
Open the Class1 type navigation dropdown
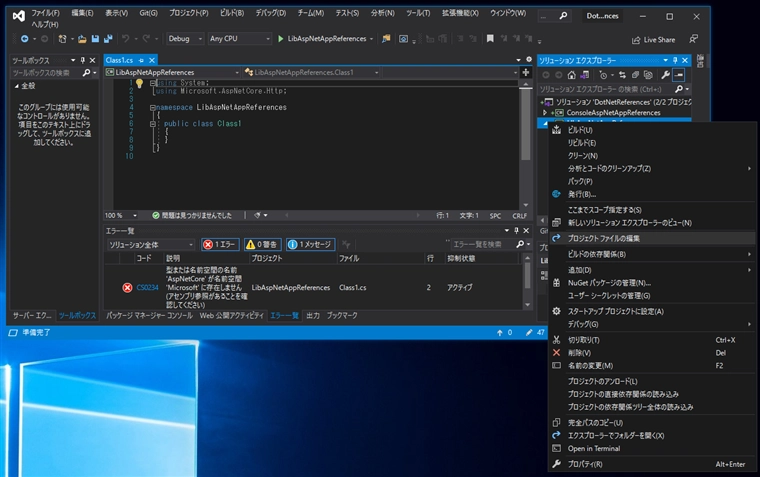pos(311,72)
